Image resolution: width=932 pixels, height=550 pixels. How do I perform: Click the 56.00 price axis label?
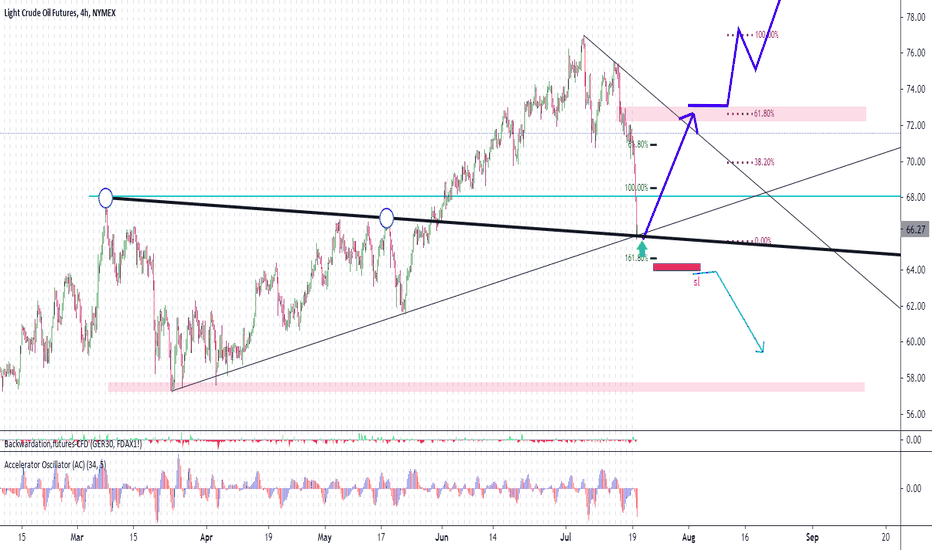pos(915,414)
